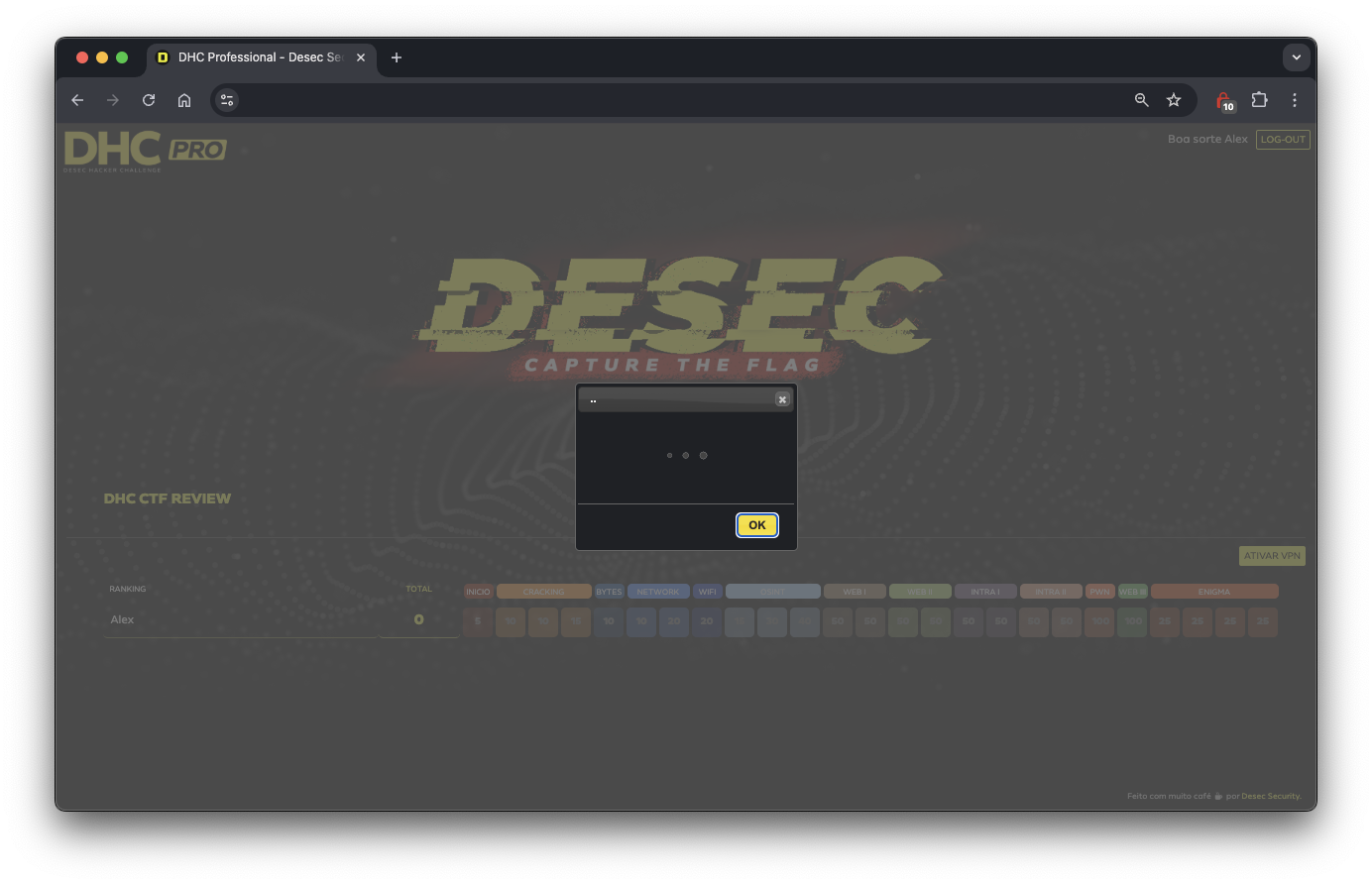Select the WEB III category label

[x=1132, y=592]
